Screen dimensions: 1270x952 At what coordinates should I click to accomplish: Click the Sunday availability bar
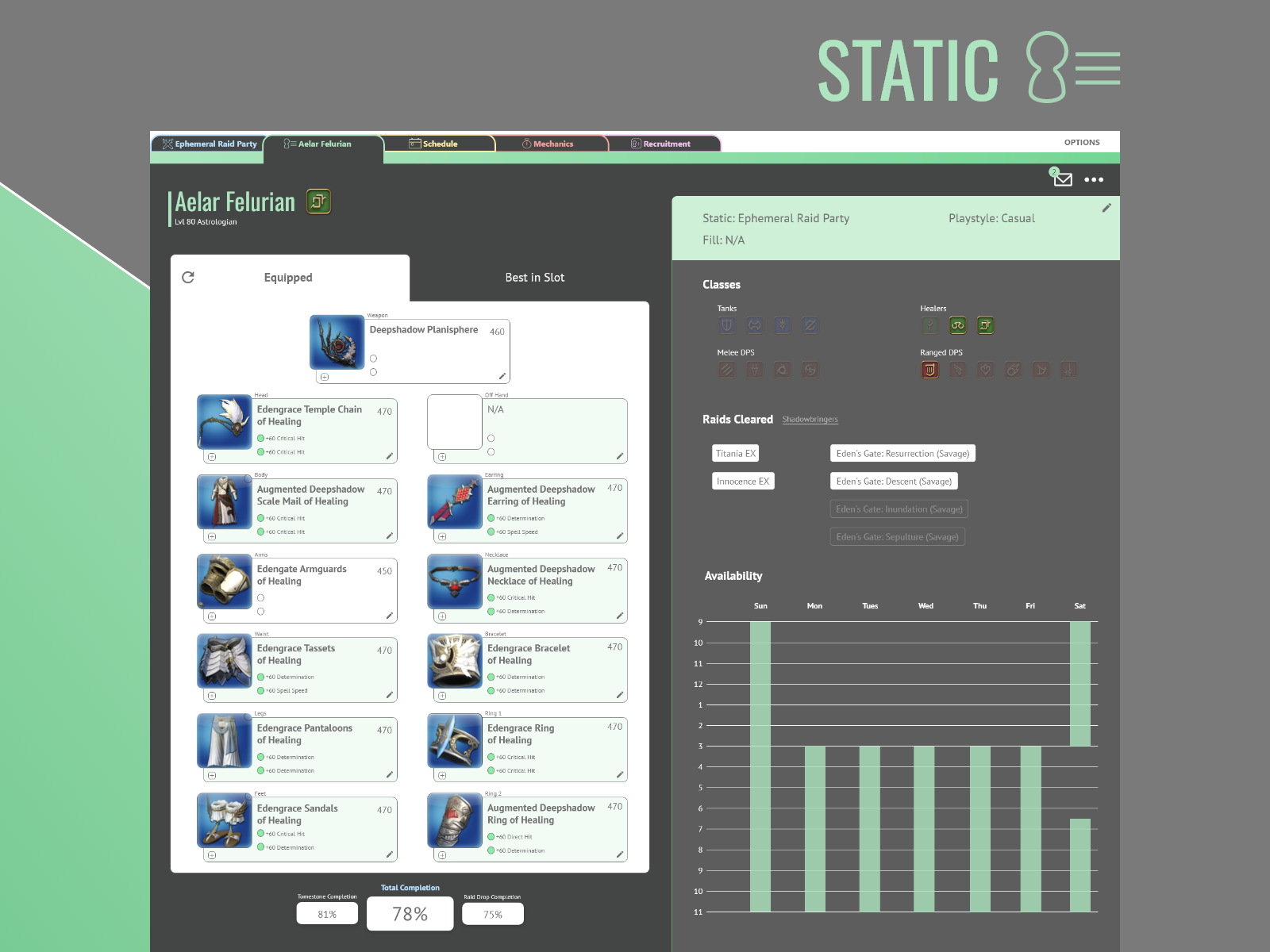pos(760,766)
